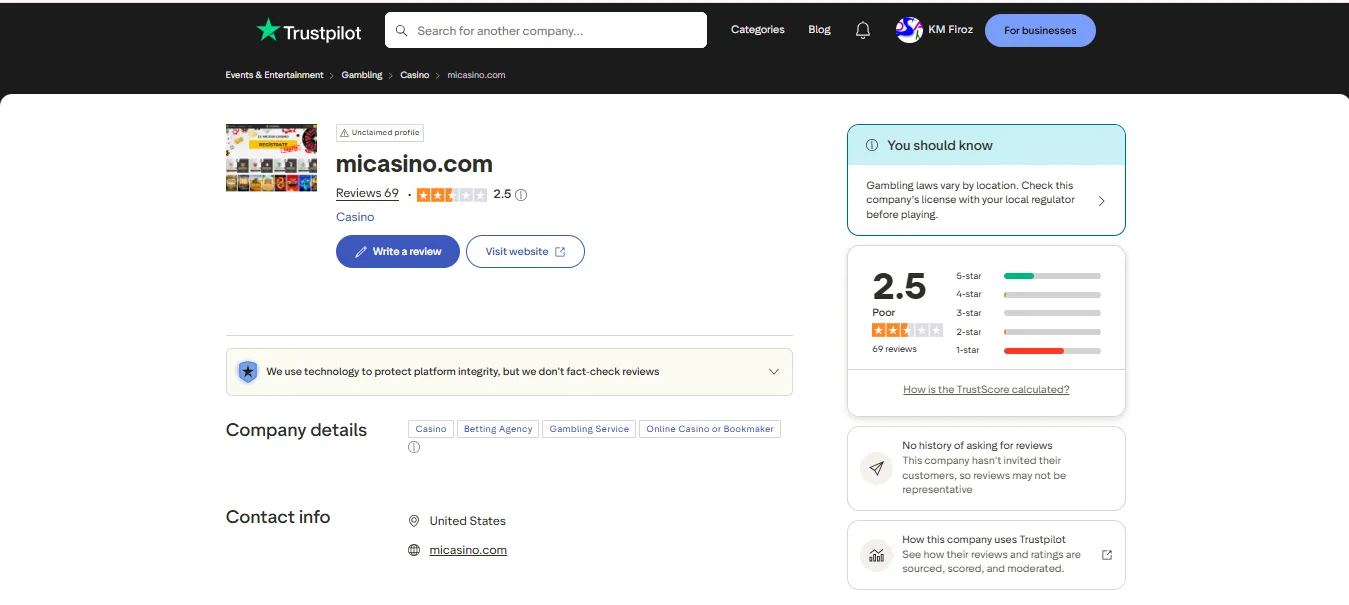The height and width of the screenshot is (605, 1349).
Task: Click the Betting Agency tag
Action: [x=498, y=429]
